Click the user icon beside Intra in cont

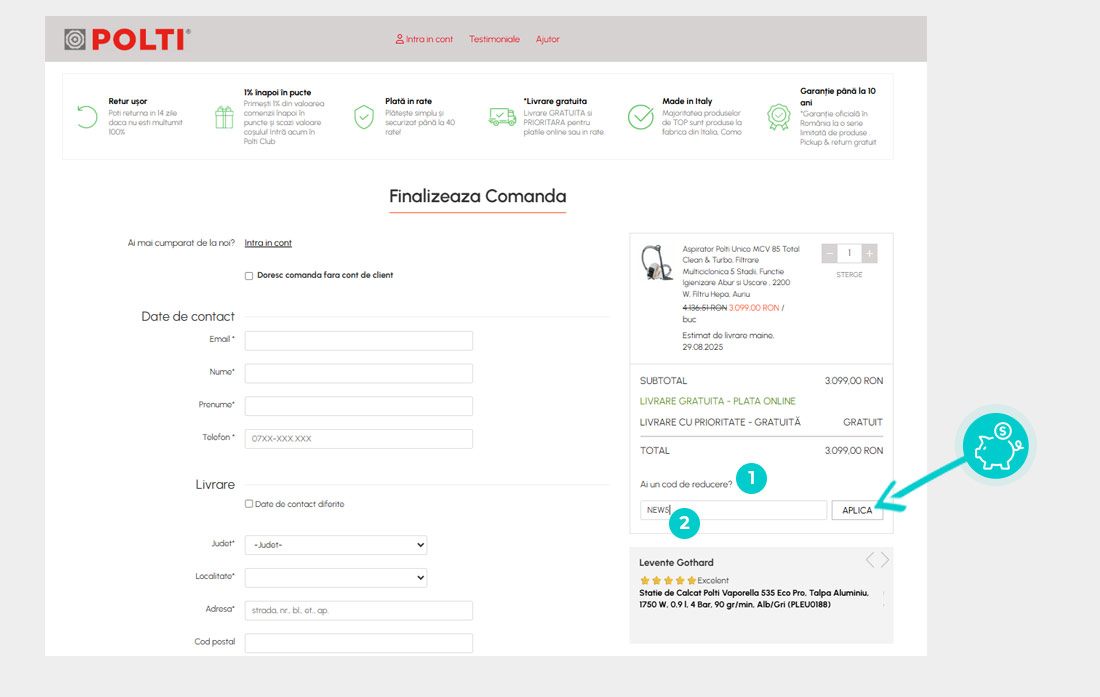(x=399, y=39)
